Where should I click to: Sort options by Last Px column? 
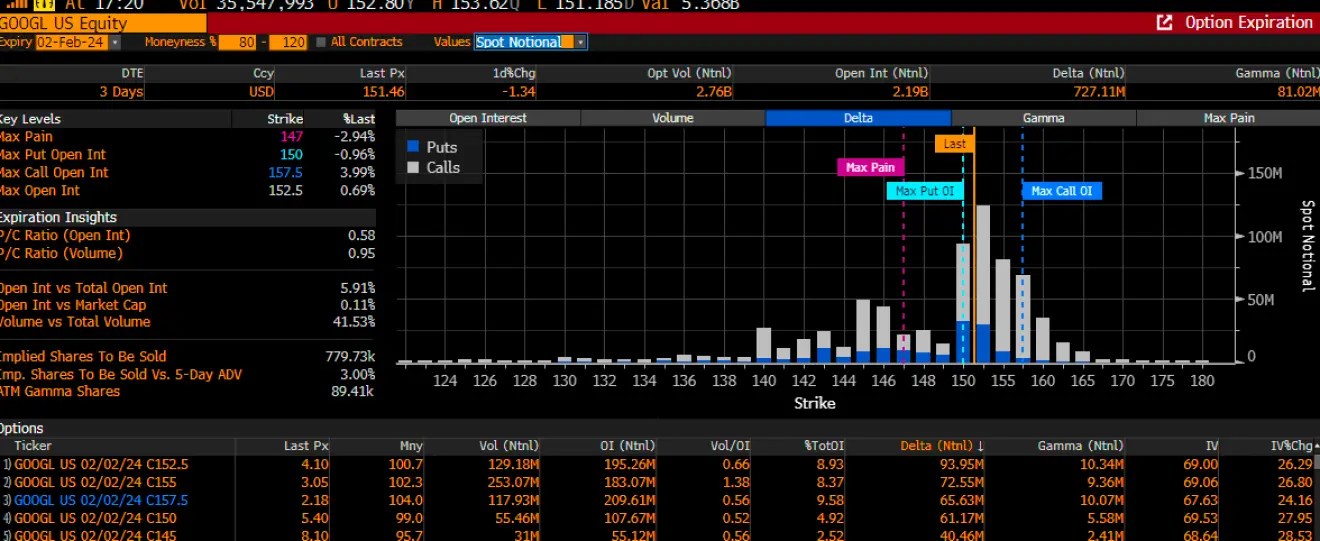[305, 446]
